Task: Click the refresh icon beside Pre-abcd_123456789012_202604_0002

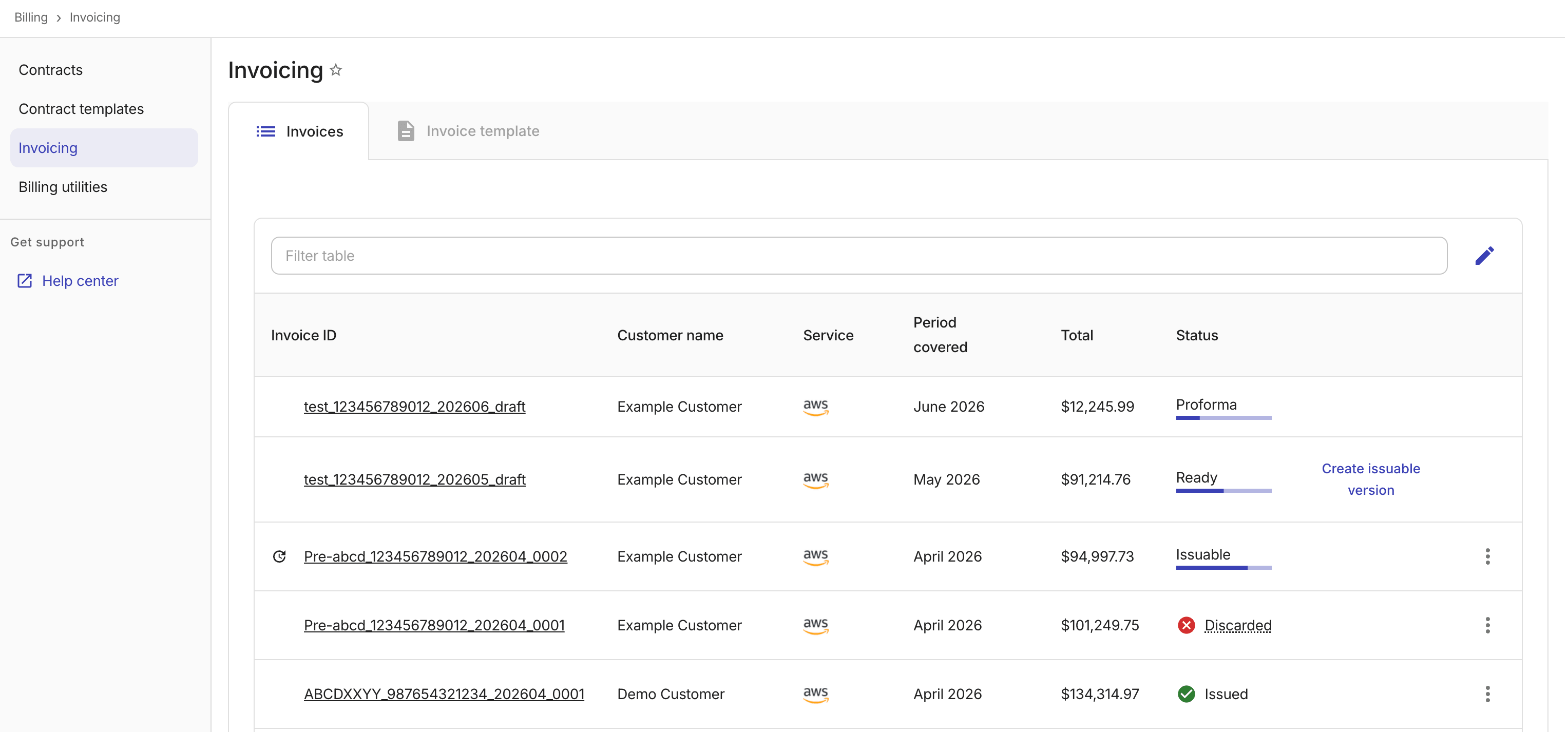Action: click(279, 556)
